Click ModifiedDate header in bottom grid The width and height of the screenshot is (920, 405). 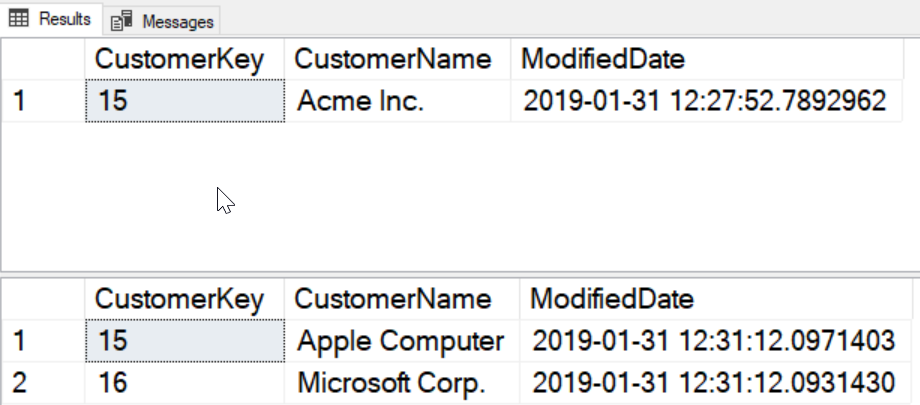tap(612, 299)
